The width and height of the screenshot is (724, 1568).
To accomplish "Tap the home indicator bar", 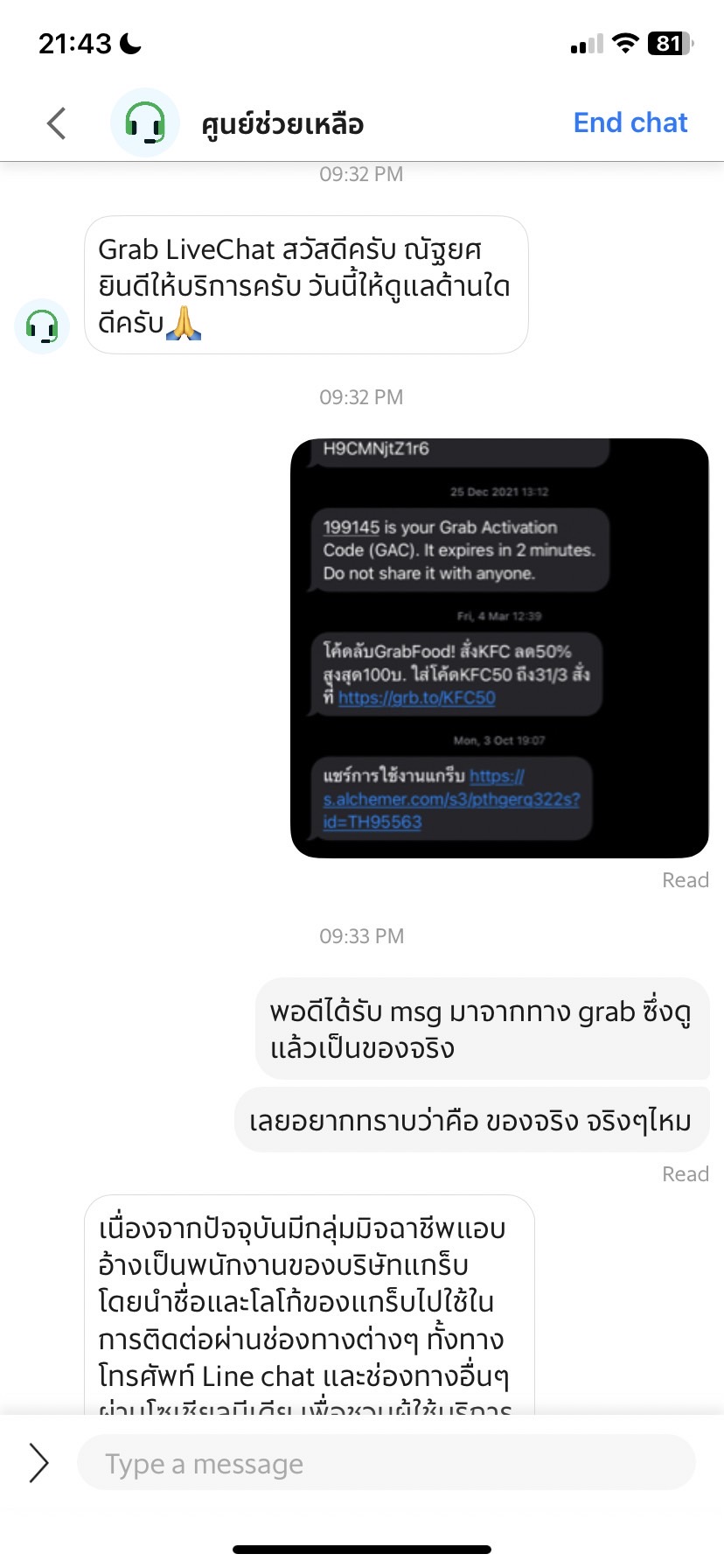I will (x=362, y=1550).
